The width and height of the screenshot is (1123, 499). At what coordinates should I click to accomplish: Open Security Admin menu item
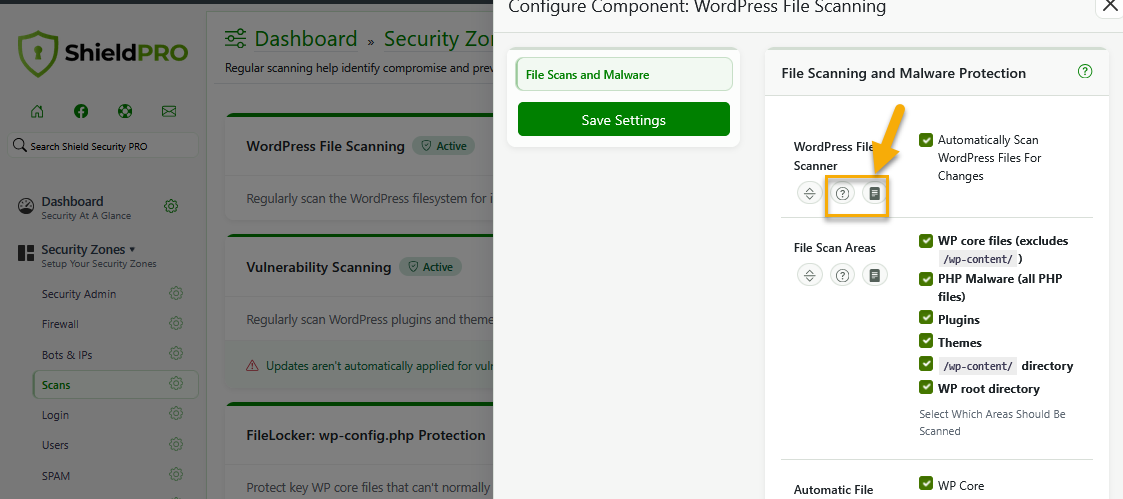click(79, 294)
